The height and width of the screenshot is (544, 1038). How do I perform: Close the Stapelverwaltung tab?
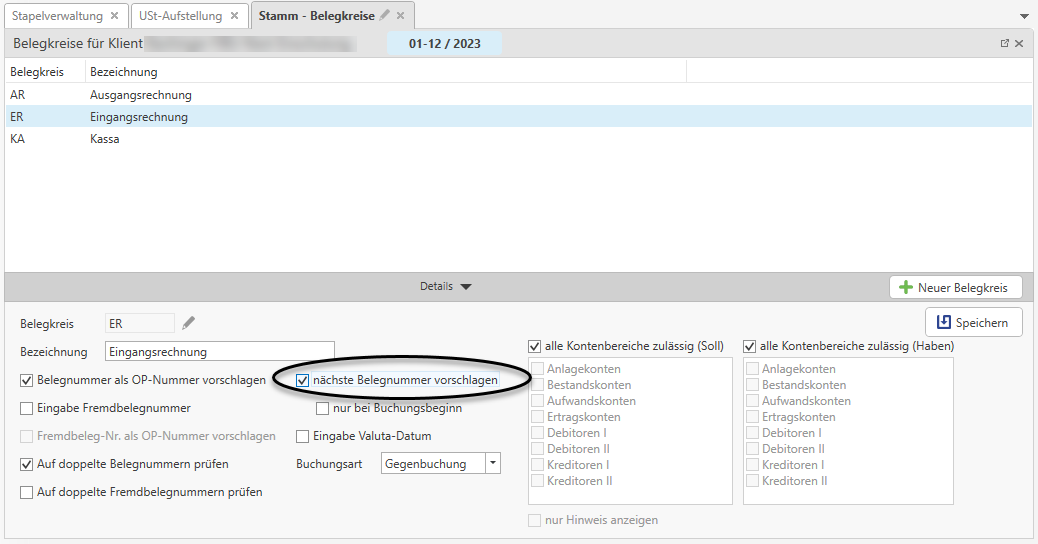click(114, 16)
